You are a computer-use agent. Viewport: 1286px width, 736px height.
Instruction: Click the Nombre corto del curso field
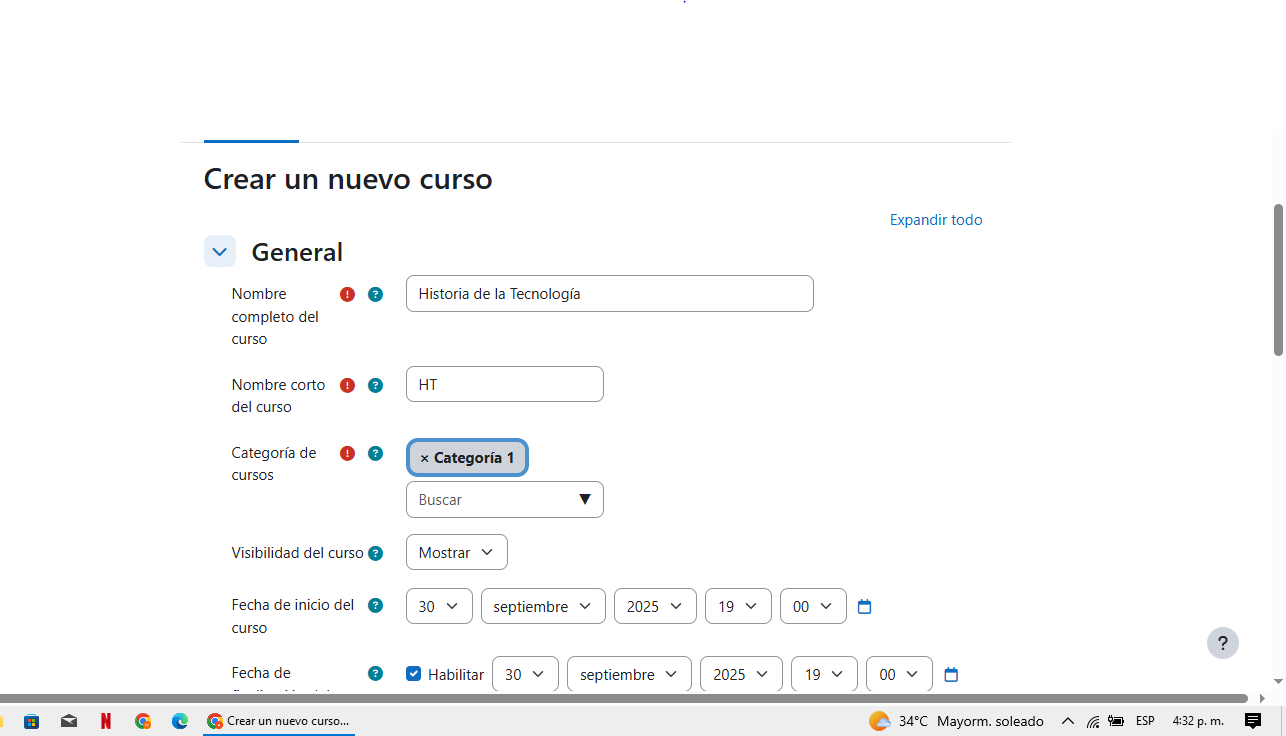pos(505,384)
